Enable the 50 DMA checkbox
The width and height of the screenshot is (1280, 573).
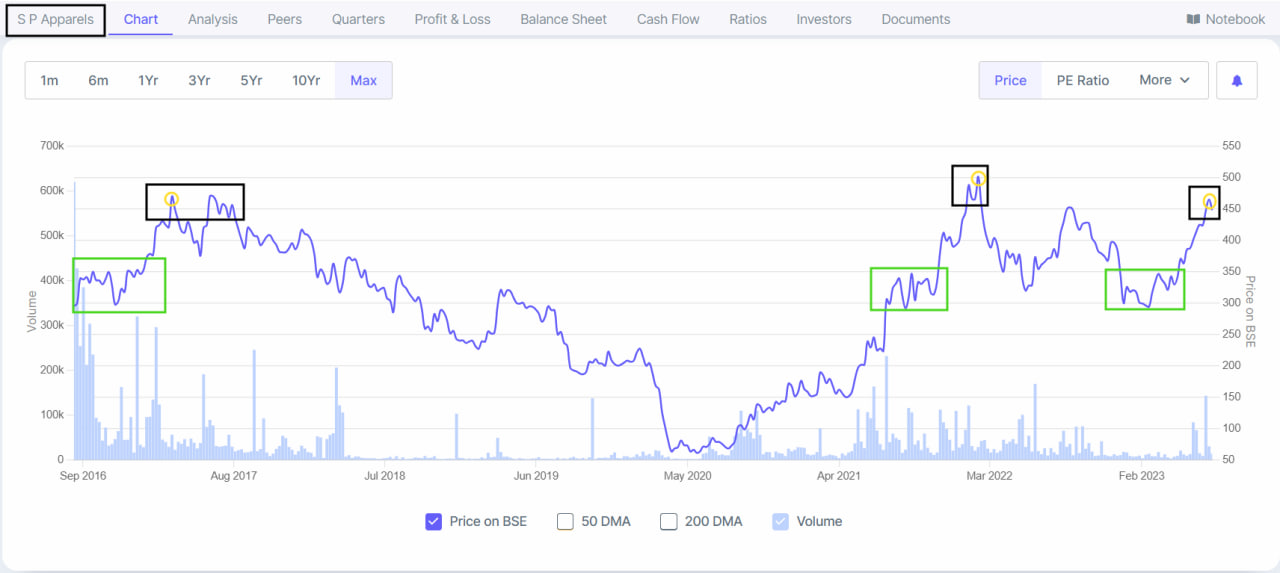tap(565, 521)
